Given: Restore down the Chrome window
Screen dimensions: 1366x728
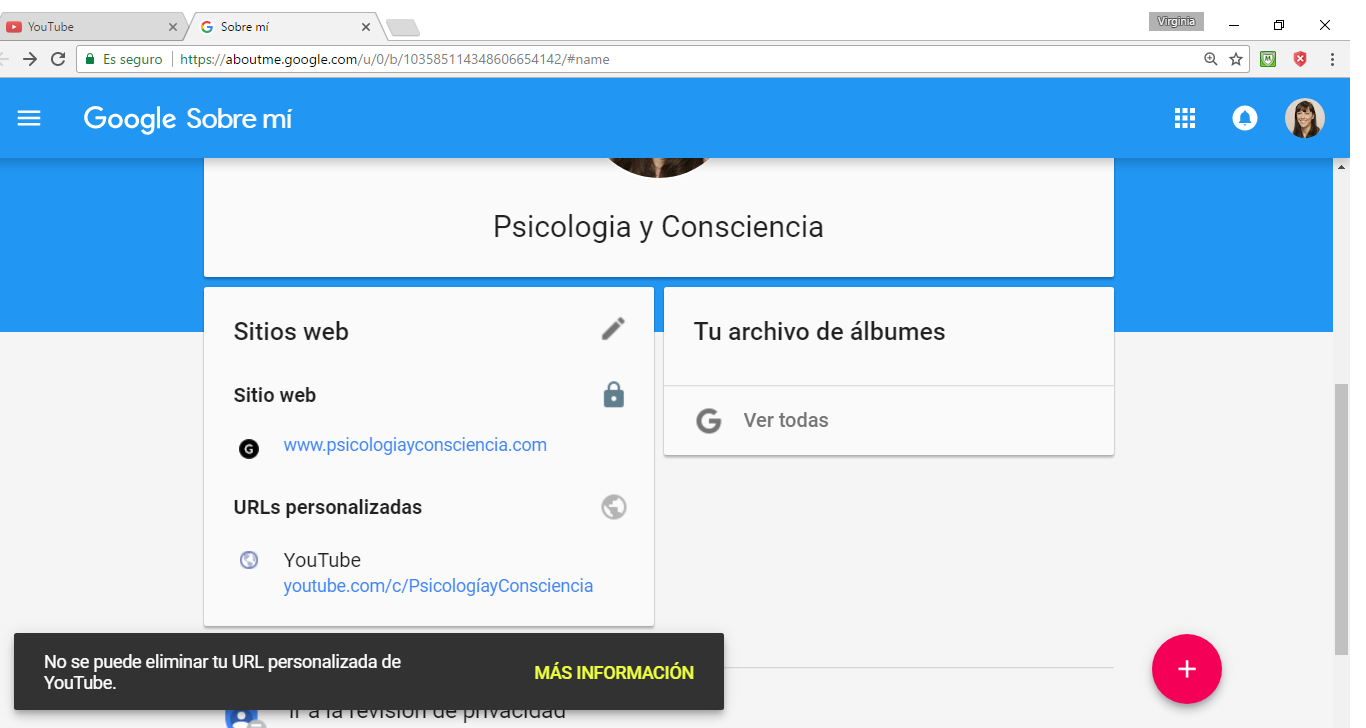Looking at the screenshot, I should click(x=1279, y=25).
